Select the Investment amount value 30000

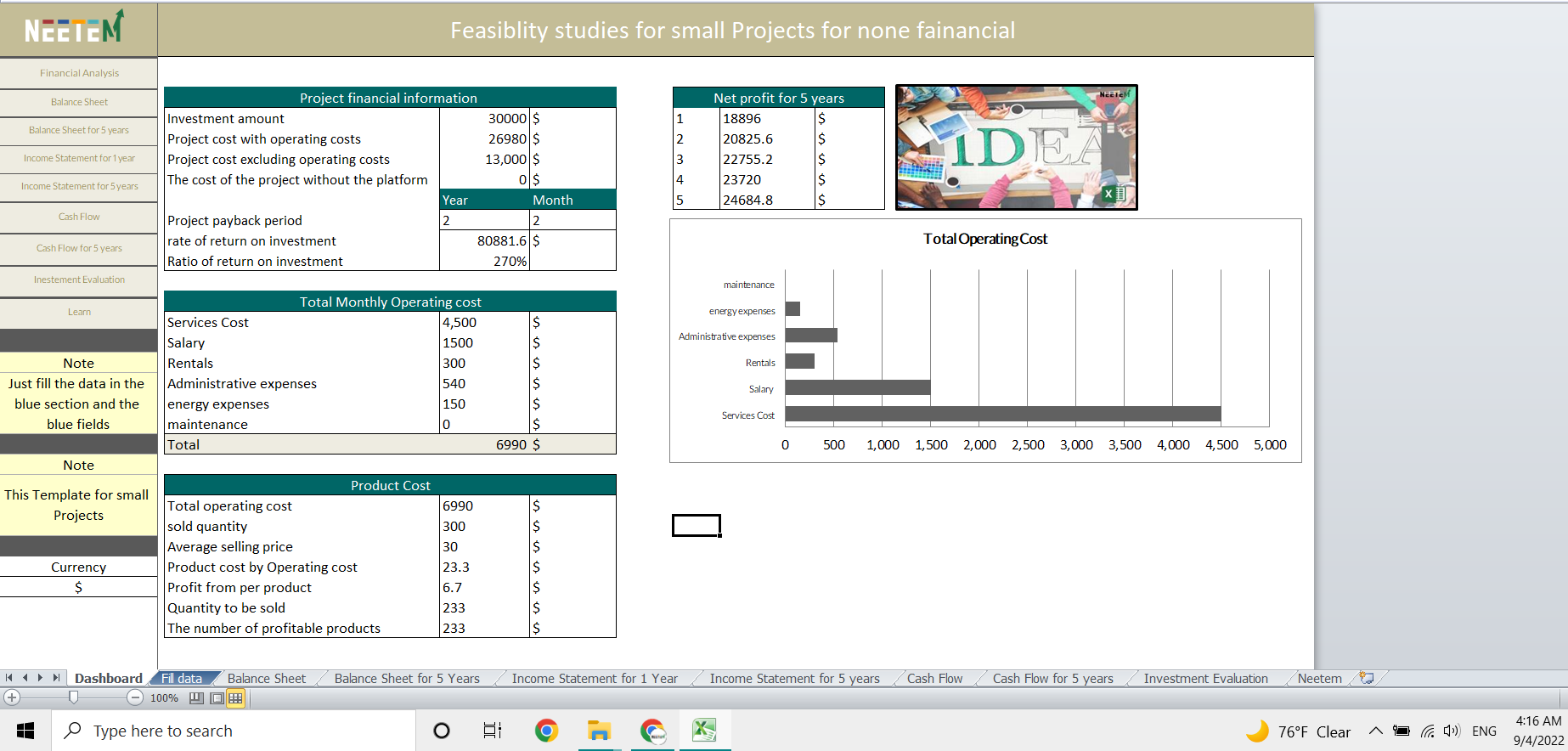coord(484,118)
